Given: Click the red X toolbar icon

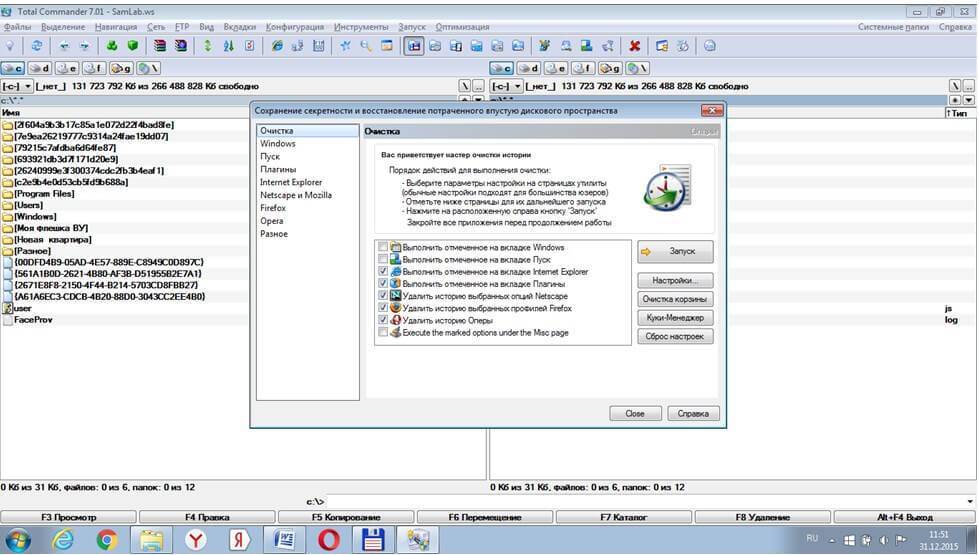Looking at the screenshot, I should point(634,46).
